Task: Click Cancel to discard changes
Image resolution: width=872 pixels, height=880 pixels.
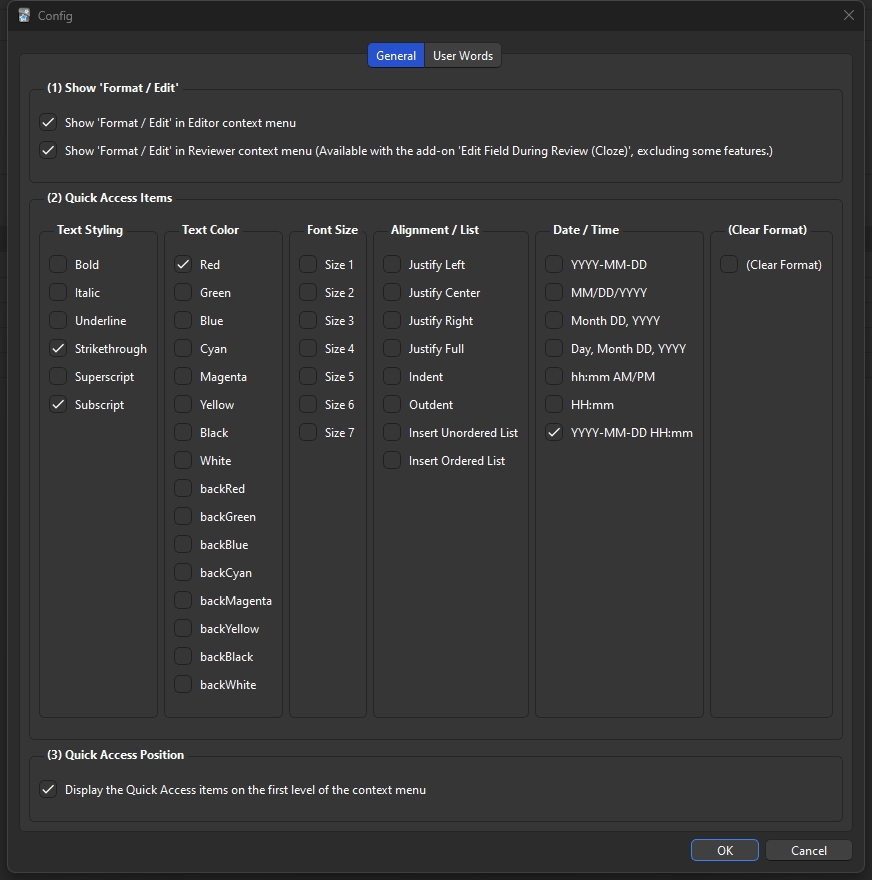Action: (808, 851)
